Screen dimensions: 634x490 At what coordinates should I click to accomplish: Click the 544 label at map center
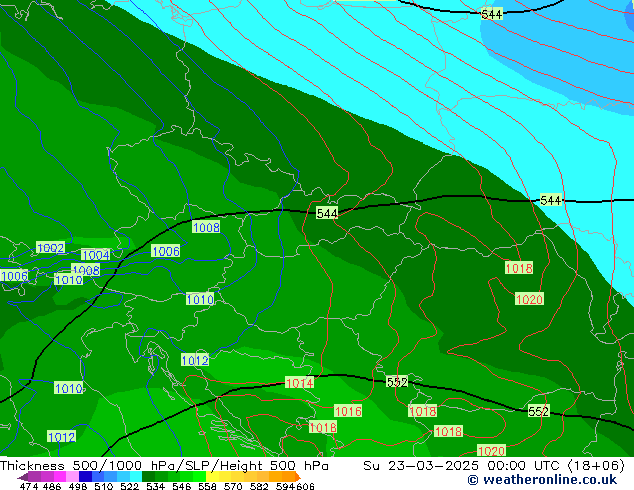[327, 214]
